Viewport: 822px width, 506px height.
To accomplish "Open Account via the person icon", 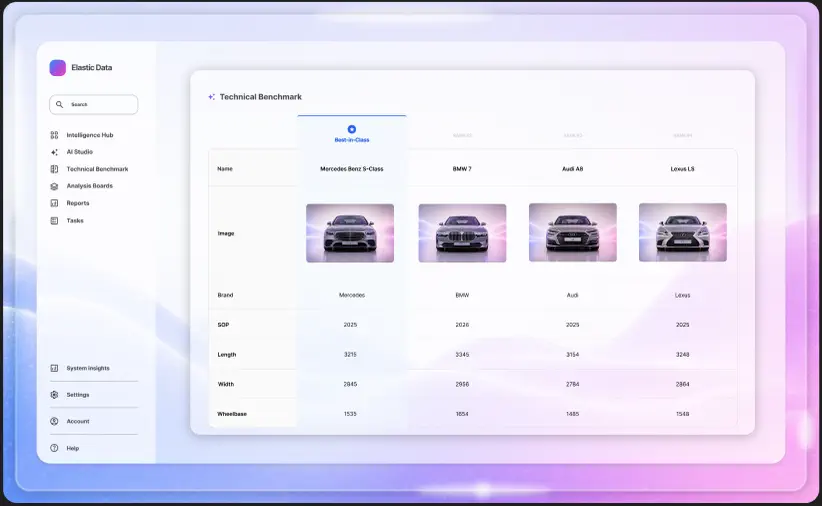I will coord(54,421).
